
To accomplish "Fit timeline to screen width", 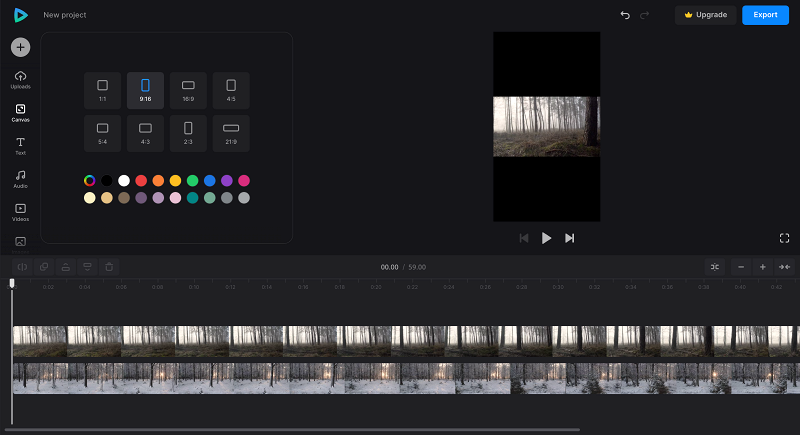I will (x=784, y=267).
